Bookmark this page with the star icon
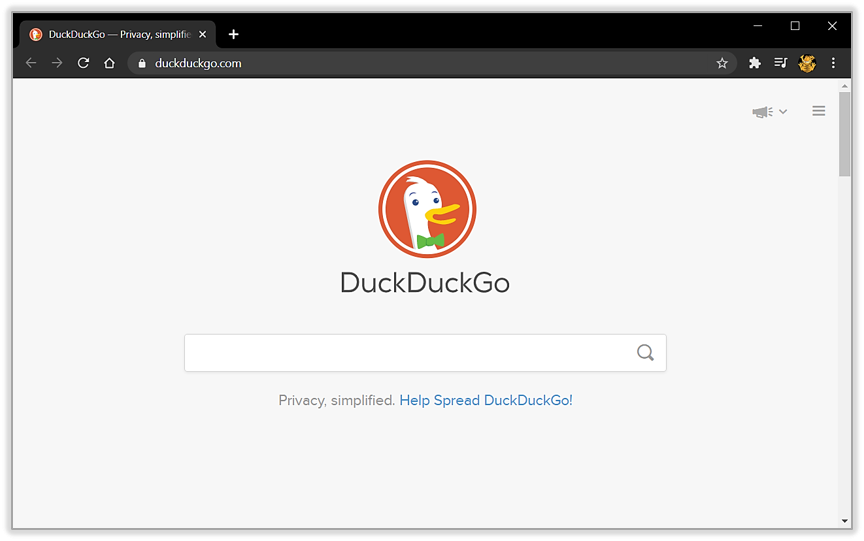The image size is (864, 541). [x=722, y=63]
